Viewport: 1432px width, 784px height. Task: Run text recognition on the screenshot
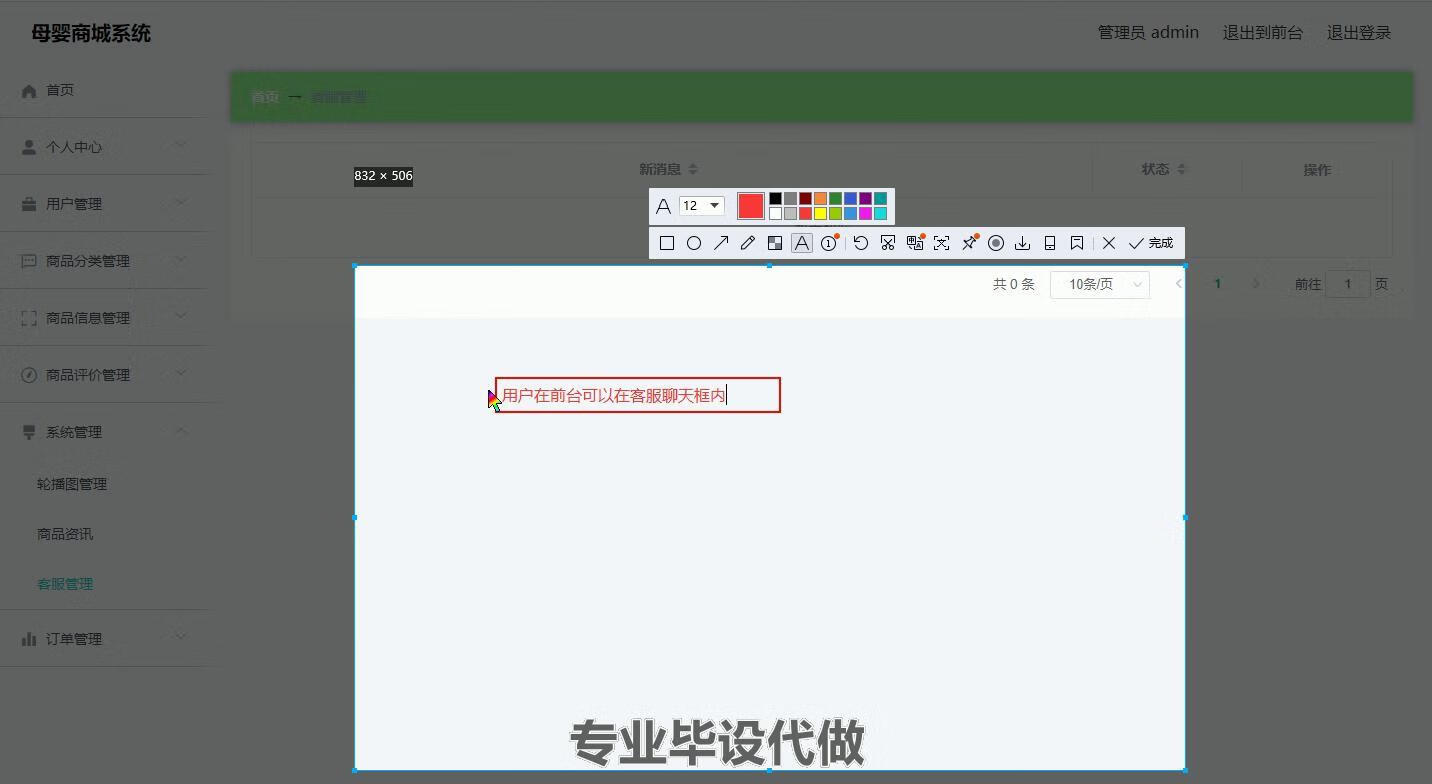click(x=941, y=243)
